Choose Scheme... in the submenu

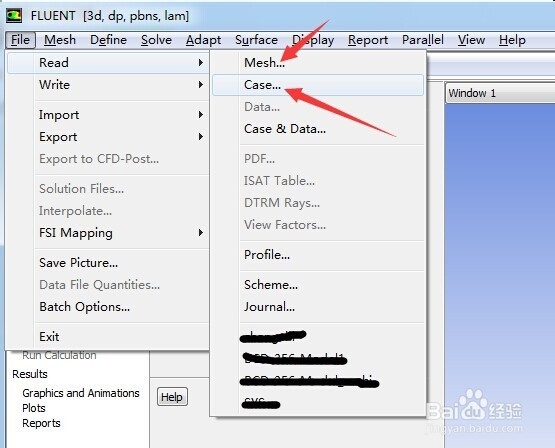(271, 285)
